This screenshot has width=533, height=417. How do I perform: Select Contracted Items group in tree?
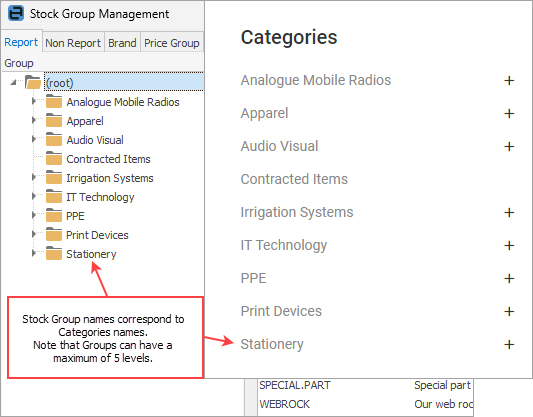108,159
